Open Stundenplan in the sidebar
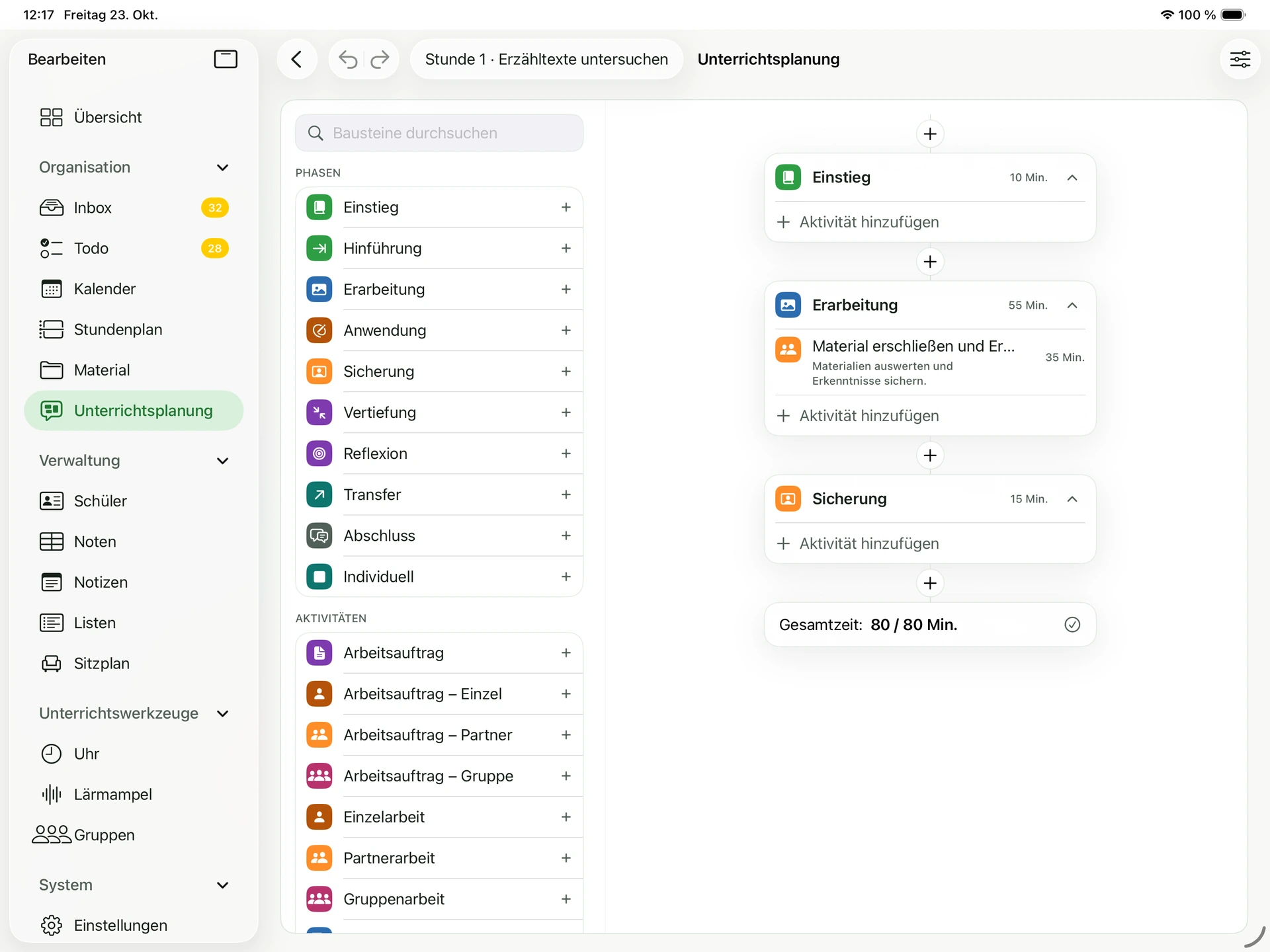Viewport: 1270px width, 952px height. 134,330
